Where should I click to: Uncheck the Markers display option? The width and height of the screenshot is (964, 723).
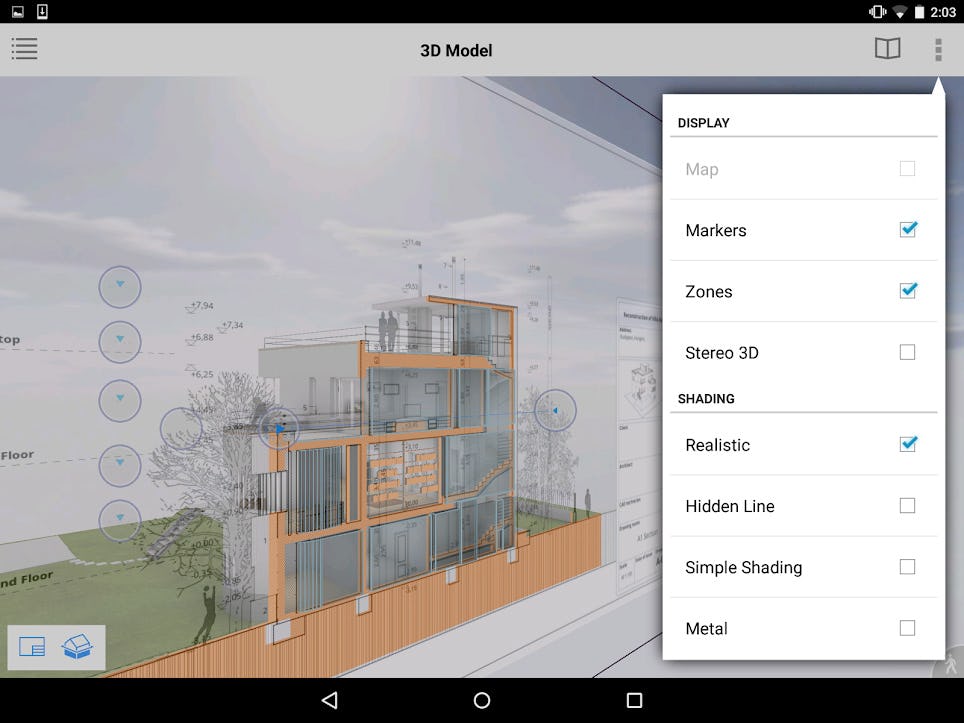[x=907, y=230]
